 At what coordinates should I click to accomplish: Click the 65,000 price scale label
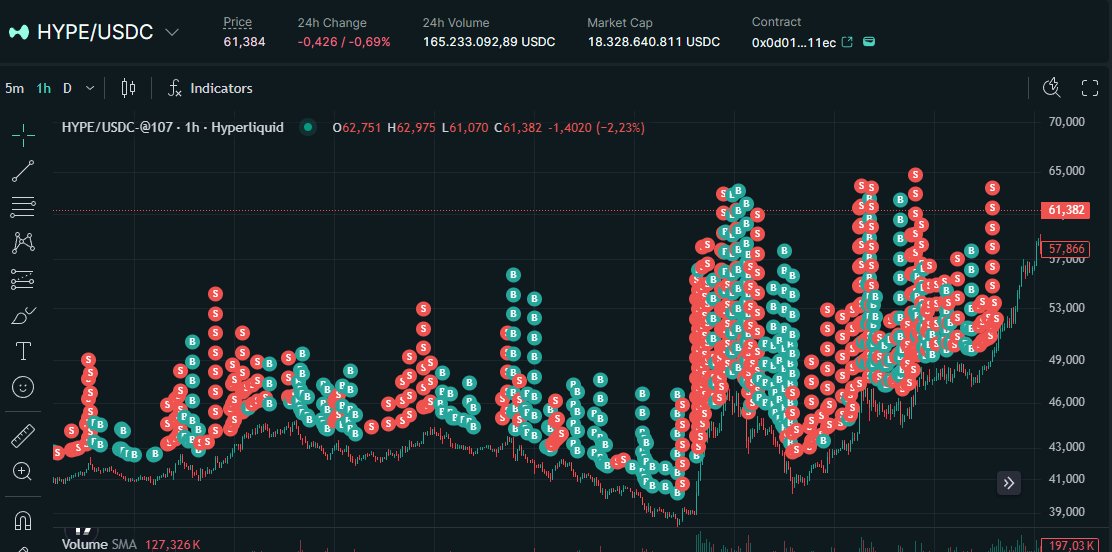pyautogui.click(x=1067, y=171)
